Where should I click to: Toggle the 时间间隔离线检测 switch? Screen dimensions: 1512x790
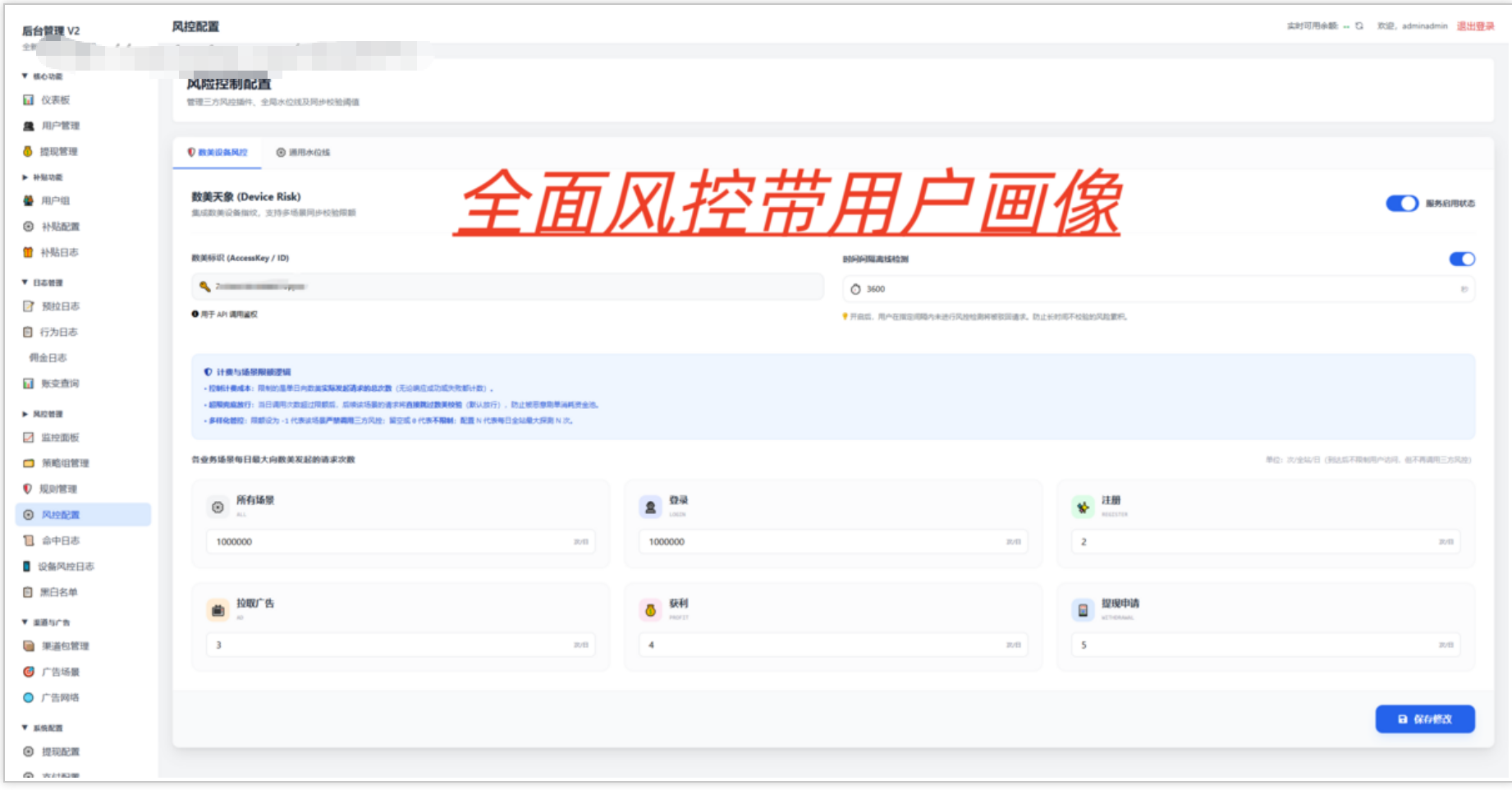1462,260
